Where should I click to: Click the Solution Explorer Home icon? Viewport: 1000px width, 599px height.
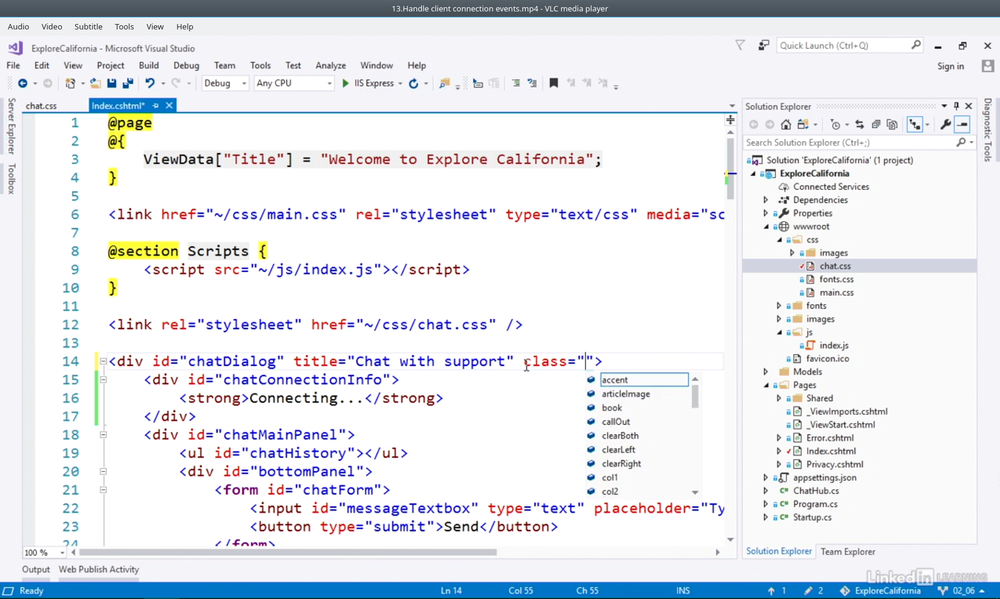[786, 124]
